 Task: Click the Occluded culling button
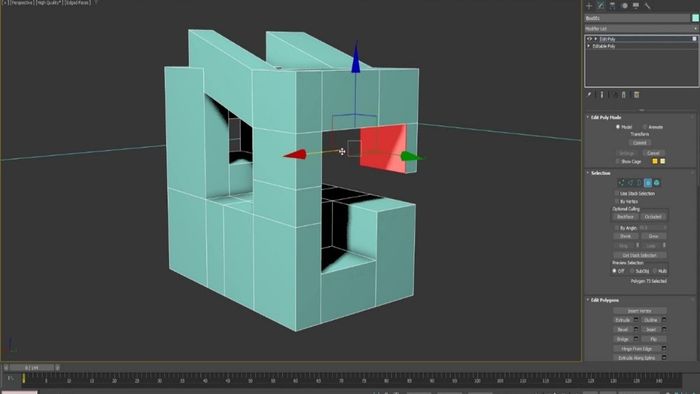[653, 216]
